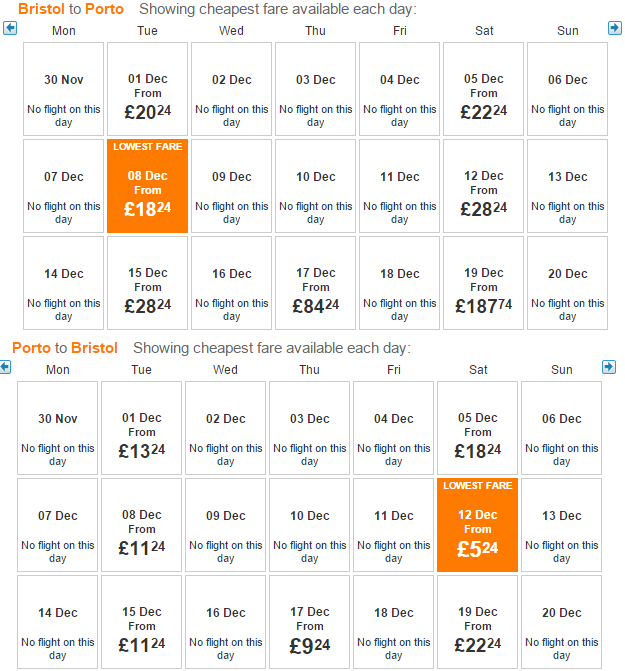Click 20 Dec return no-flight cell
This screenshot has width=625, height=671.
[x=561, y=622]
